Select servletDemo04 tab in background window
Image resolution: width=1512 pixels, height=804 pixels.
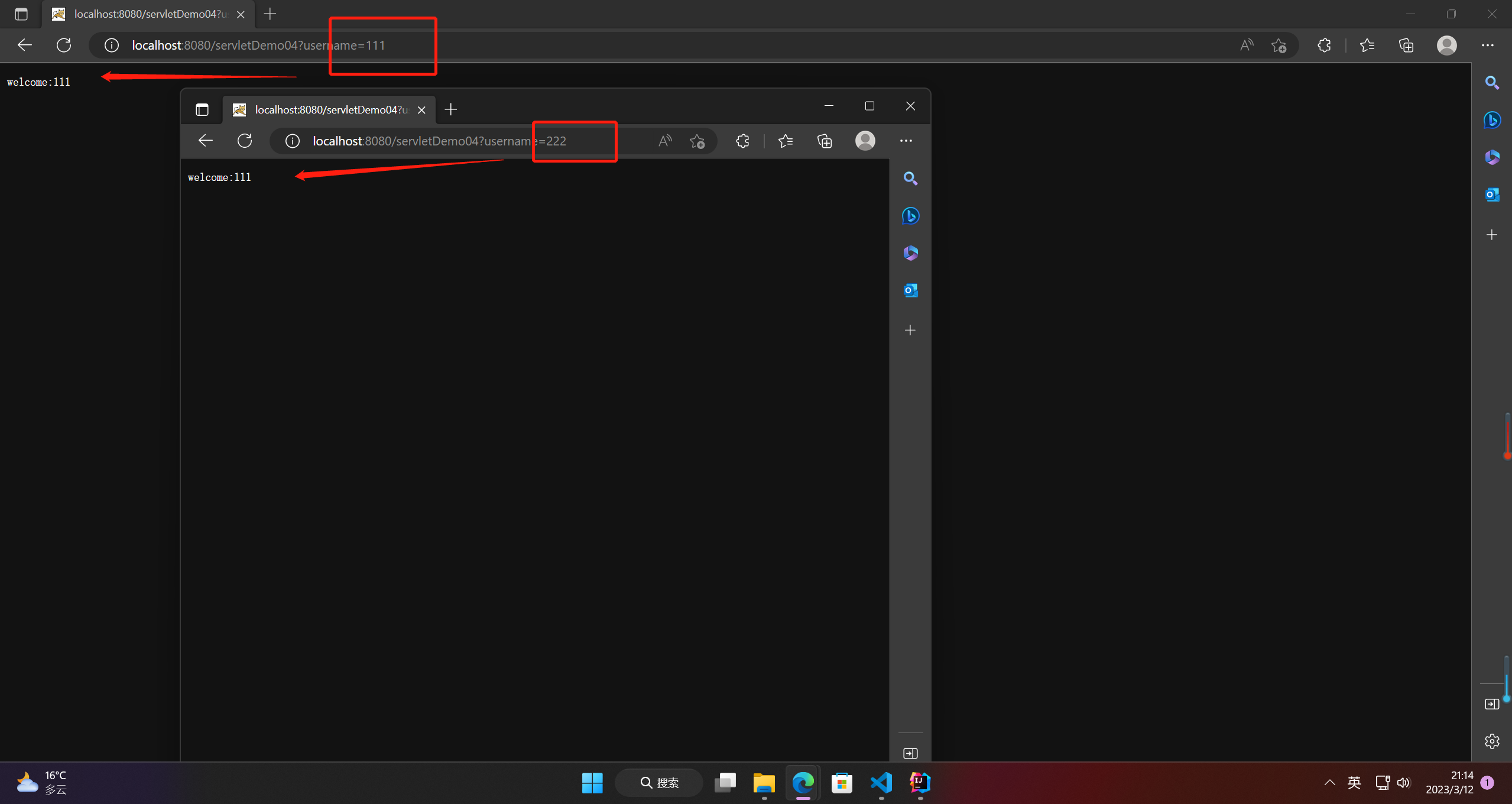[x=148, y=14]
